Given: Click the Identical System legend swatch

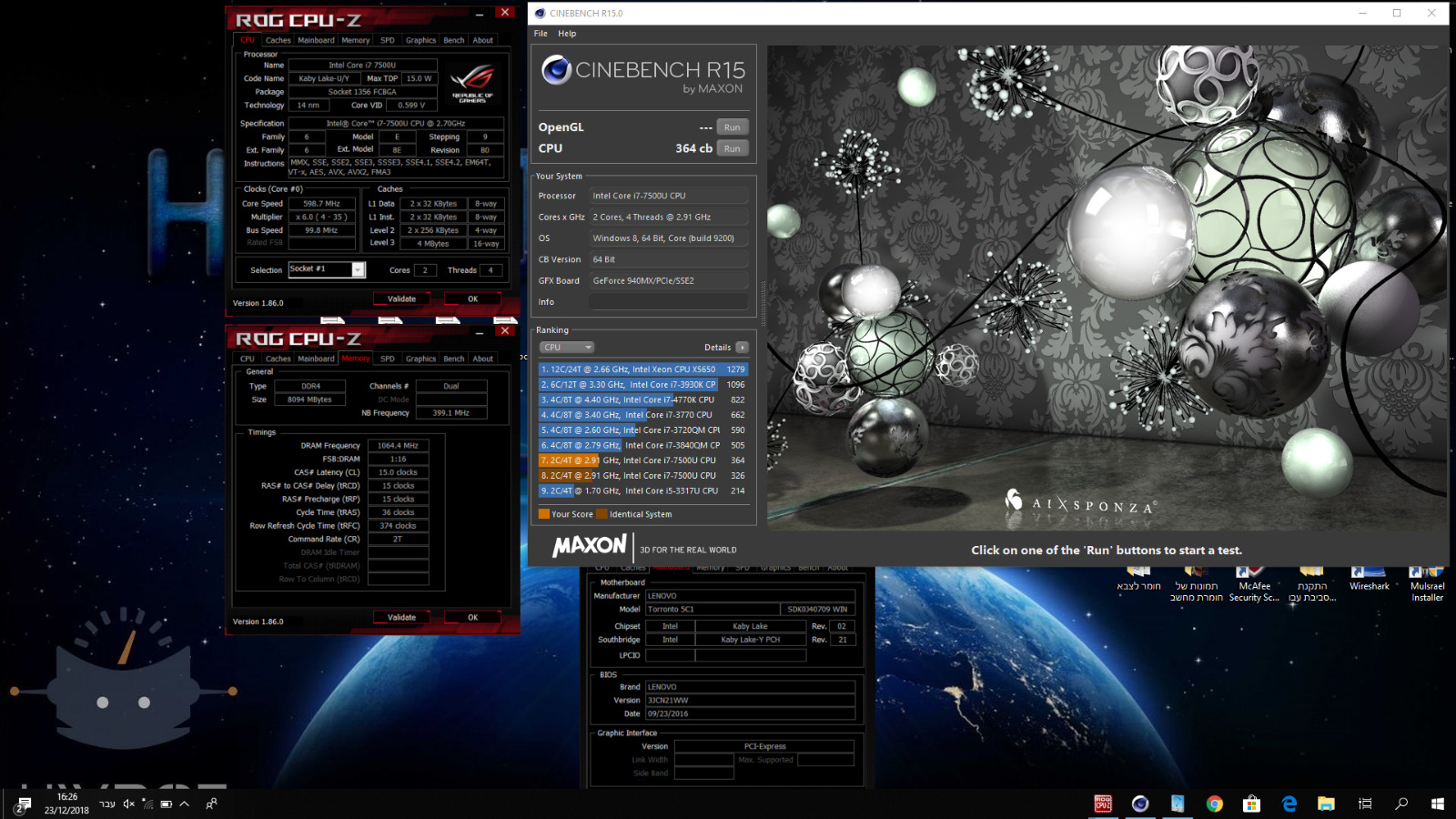Looking at the screenshot, I should pos(602,514).
